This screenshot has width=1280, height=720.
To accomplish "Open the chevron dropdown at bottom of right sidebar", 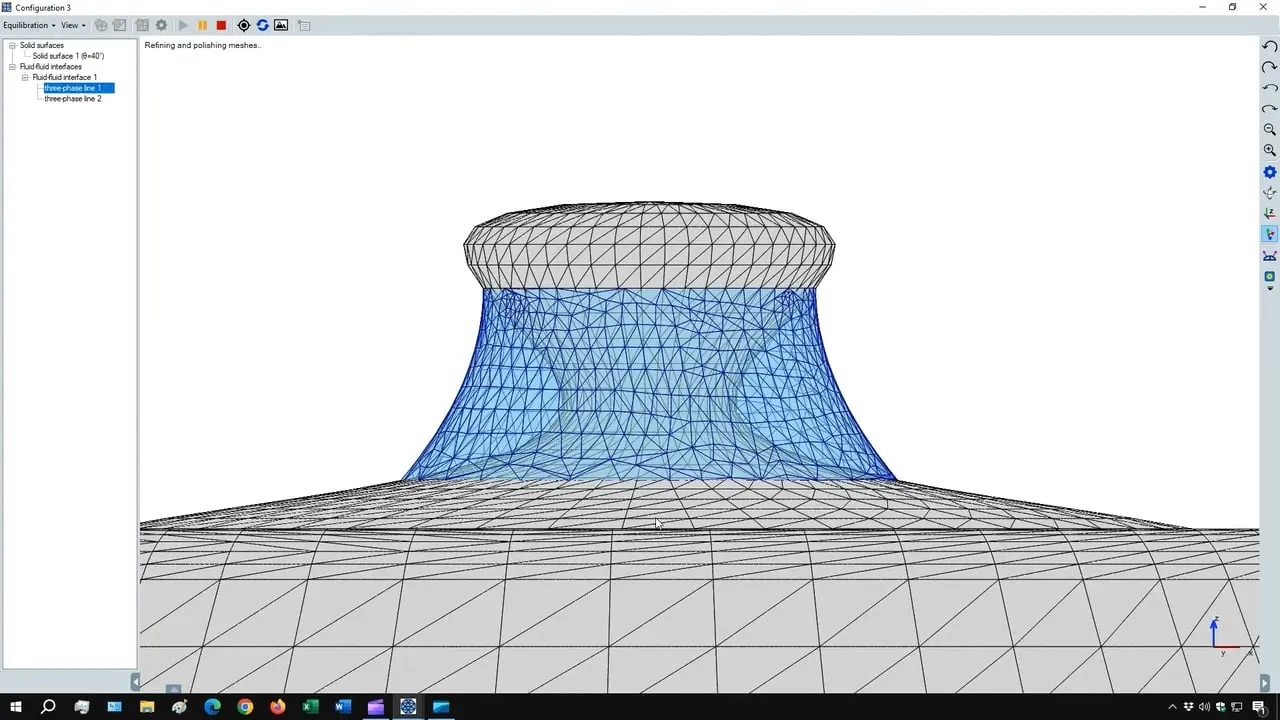I will tap(1269, 290).
